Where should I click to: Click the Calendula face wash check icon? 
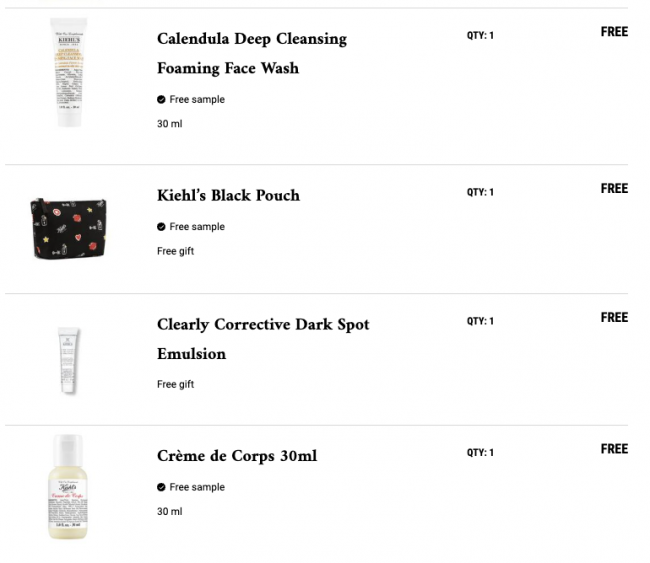161,99
